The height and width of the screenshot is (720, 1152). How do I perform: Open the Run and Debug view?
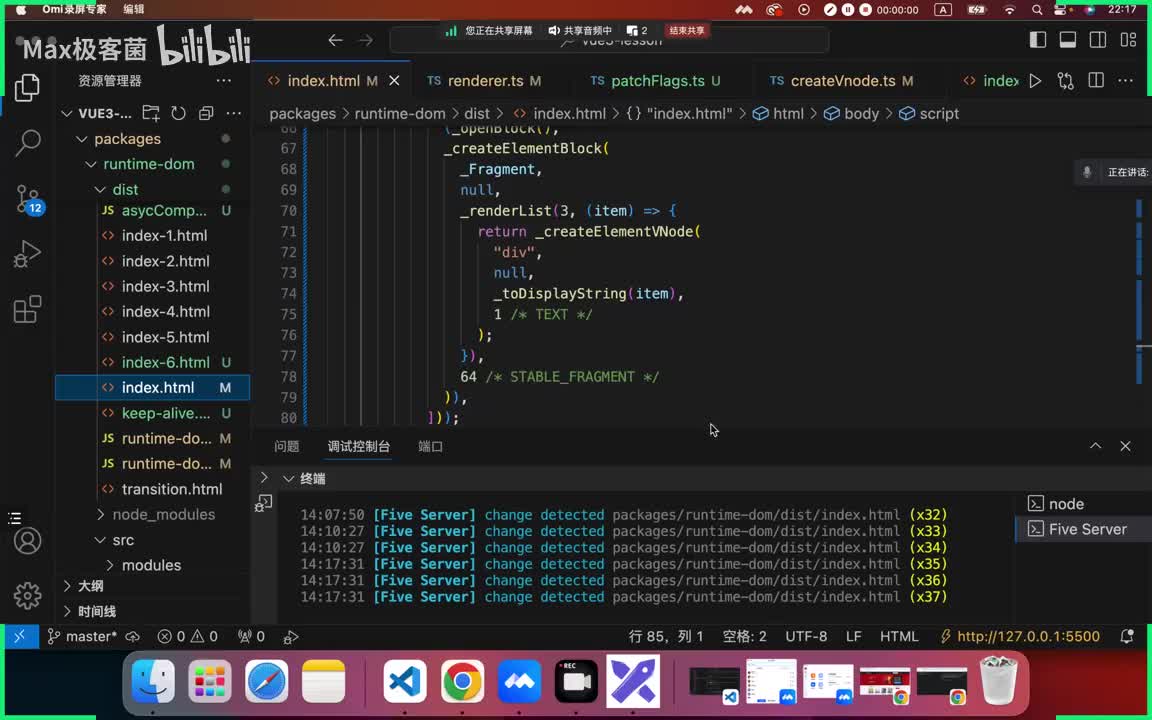(x=28, y=255)
